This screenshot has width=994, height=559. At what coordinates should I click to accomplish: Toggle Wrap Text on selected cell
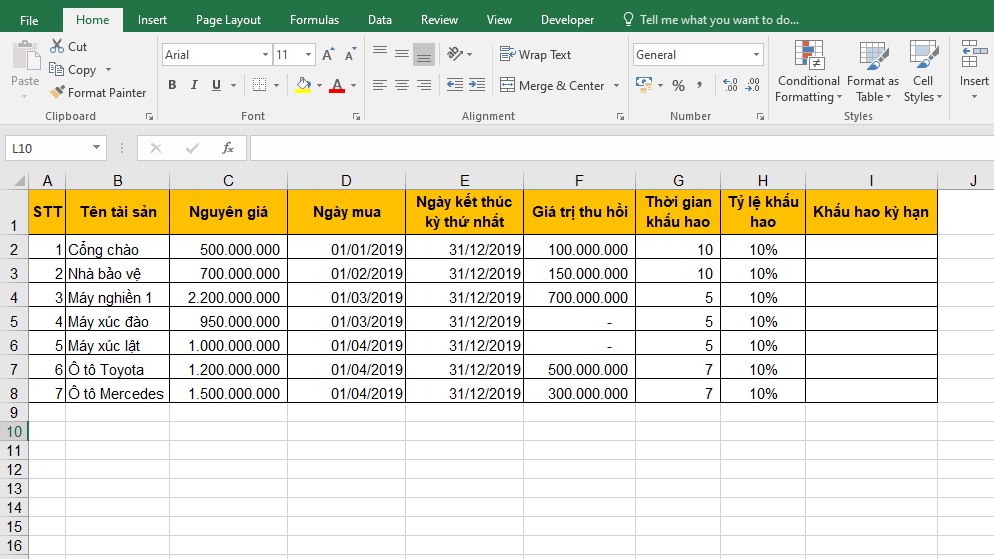(535, 55)
